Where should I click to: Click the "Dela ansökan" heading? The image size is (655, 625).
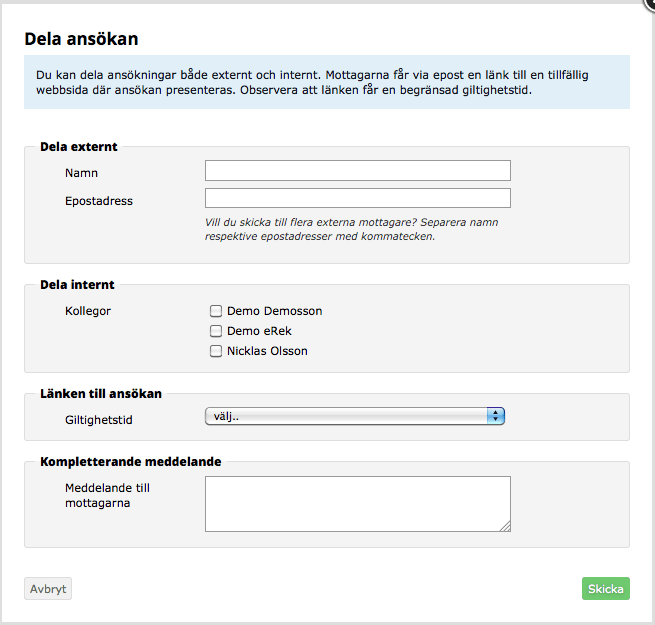coord(81,40)
